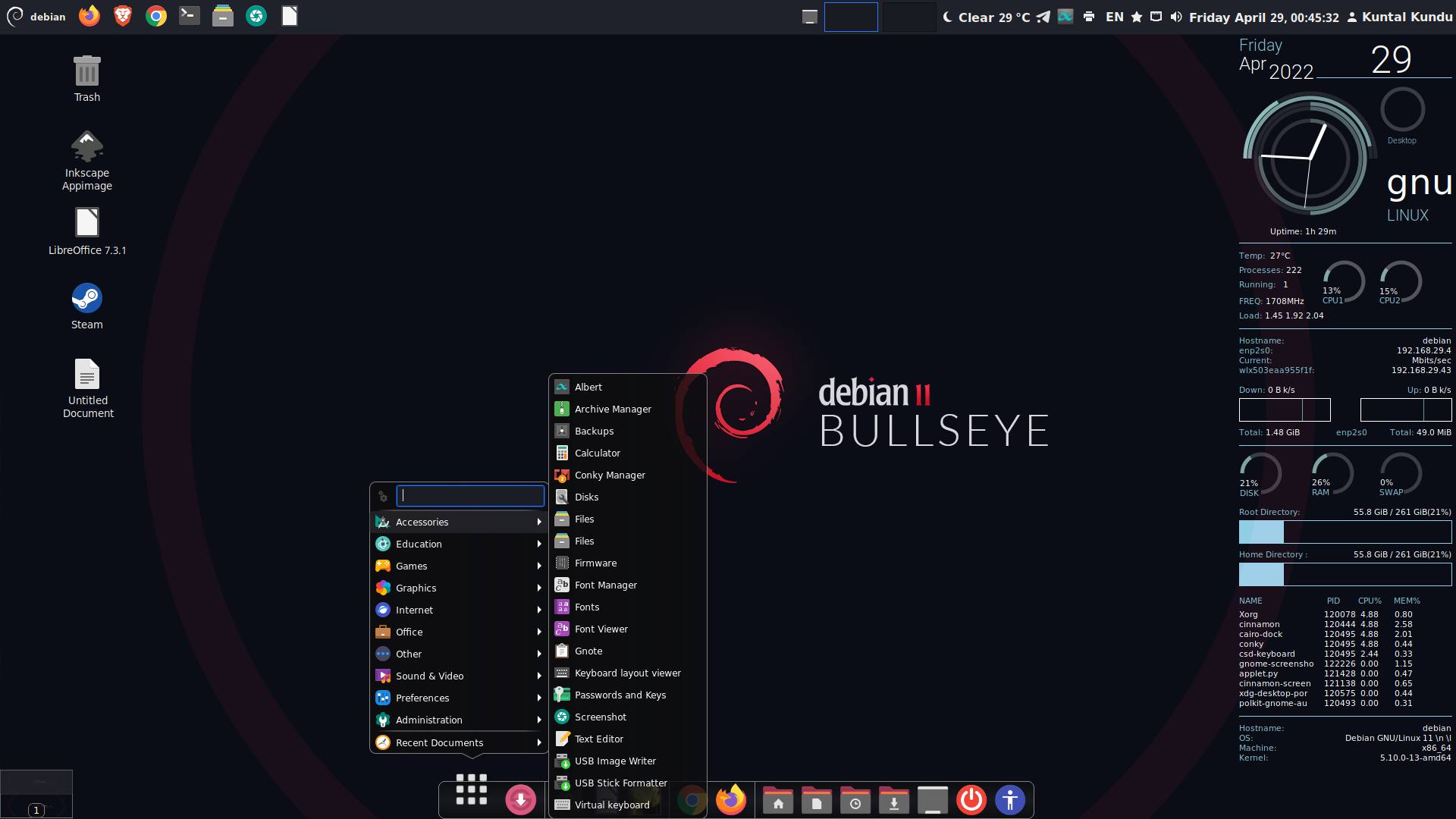
Task: Open USB Image Writer from the submenu
Action: point(628,761)
